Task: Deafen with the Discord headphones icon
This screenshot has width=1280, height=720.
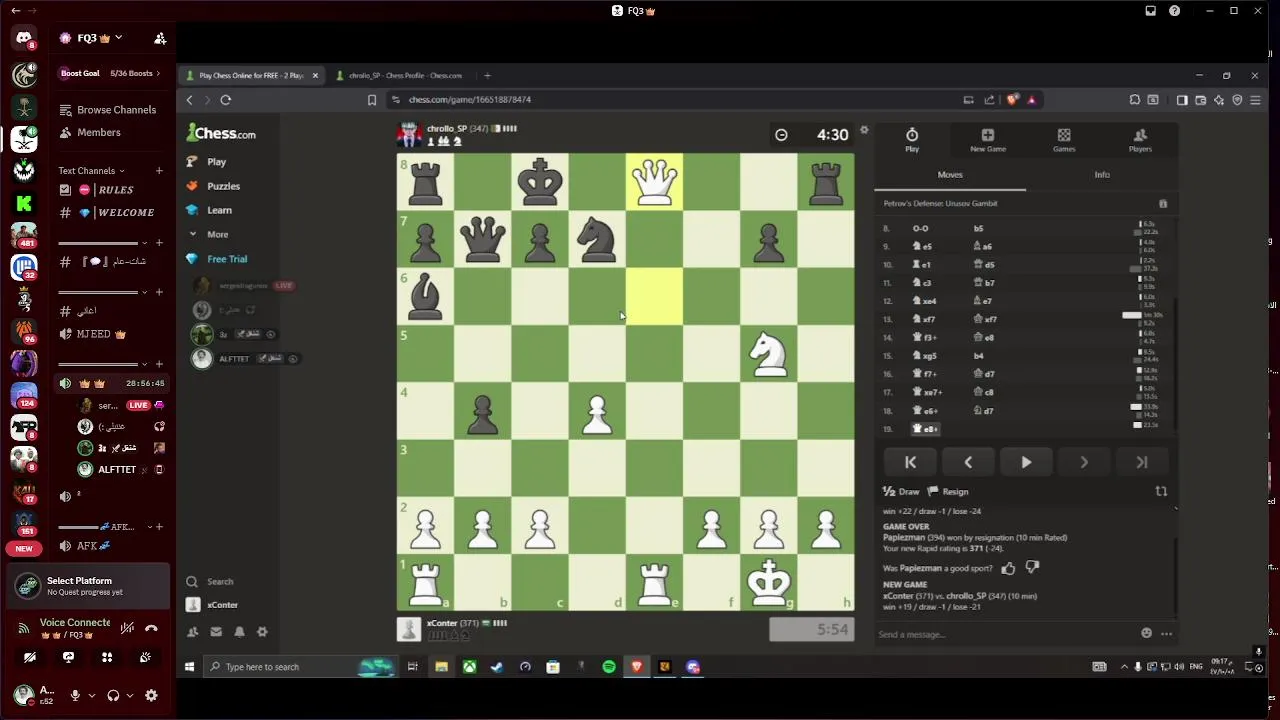Action: pyautogui.click(x=113, y=695)
